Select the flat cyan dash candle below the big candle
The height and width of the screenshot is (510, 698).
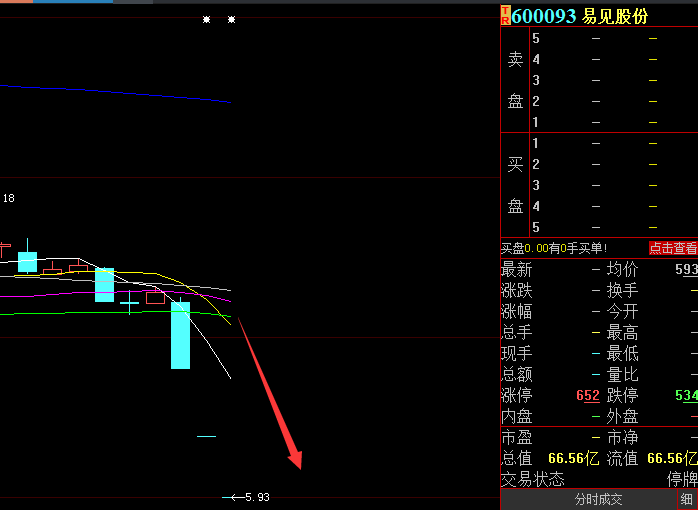click(207, 436)
